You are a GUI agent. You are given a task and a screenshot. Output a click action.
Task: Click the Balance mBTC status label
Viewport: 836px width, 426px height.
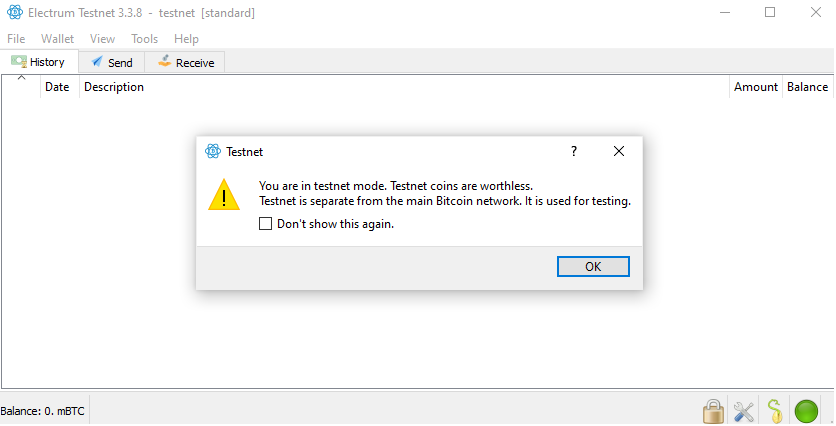43,411
